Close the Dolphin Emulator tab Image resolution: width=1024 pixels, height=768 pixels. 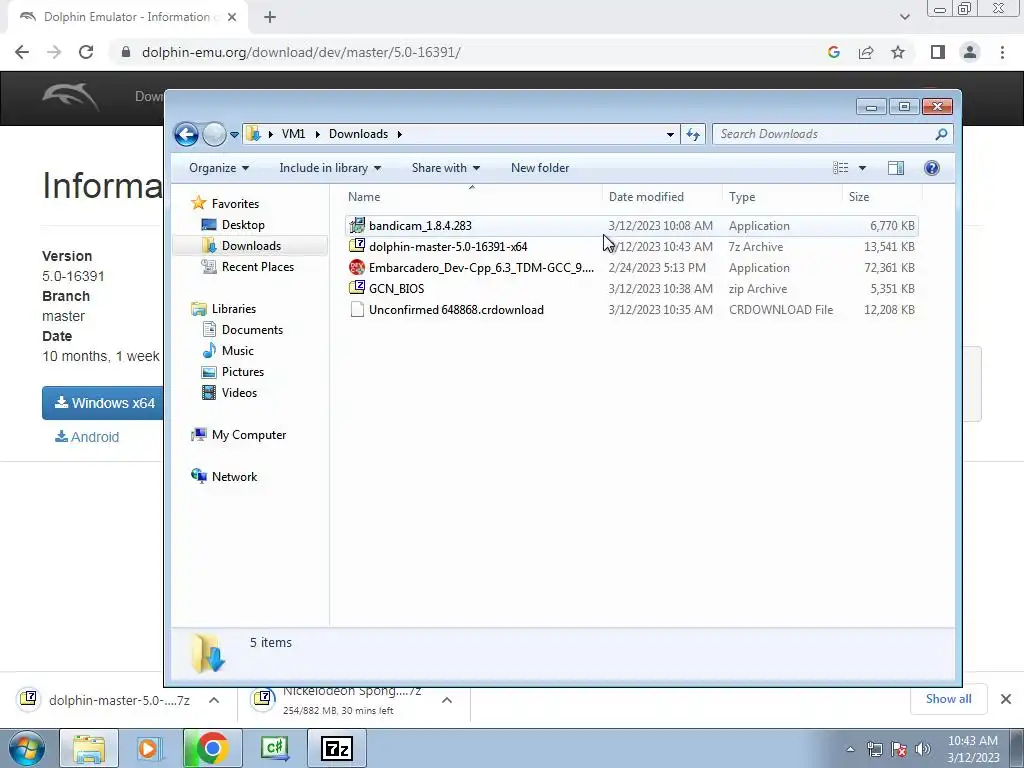tap(232, 17)
